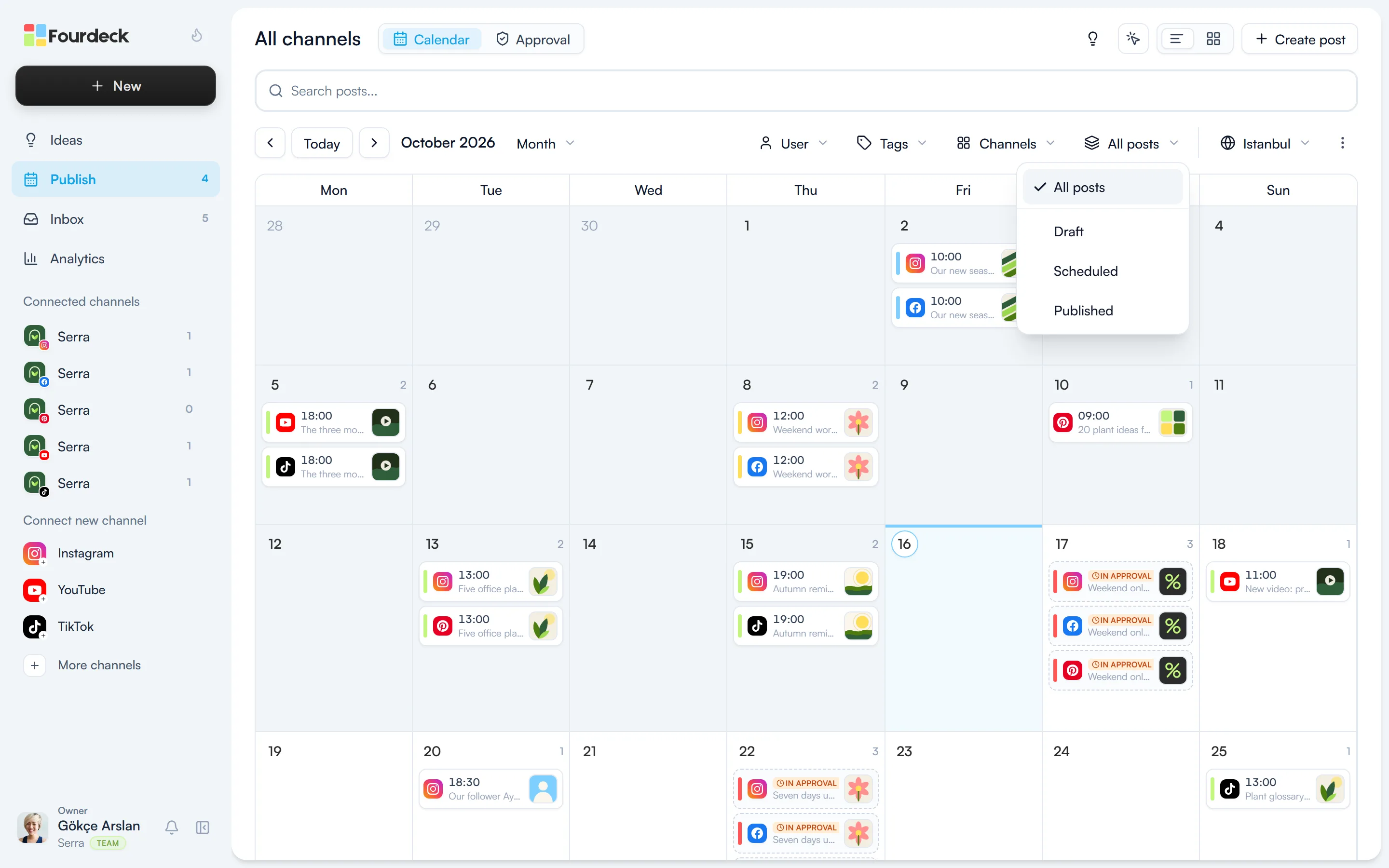The width and height of the screenshot is (1389, 868).
Task: Click the Search posts field
Action: tap(806, 91)
